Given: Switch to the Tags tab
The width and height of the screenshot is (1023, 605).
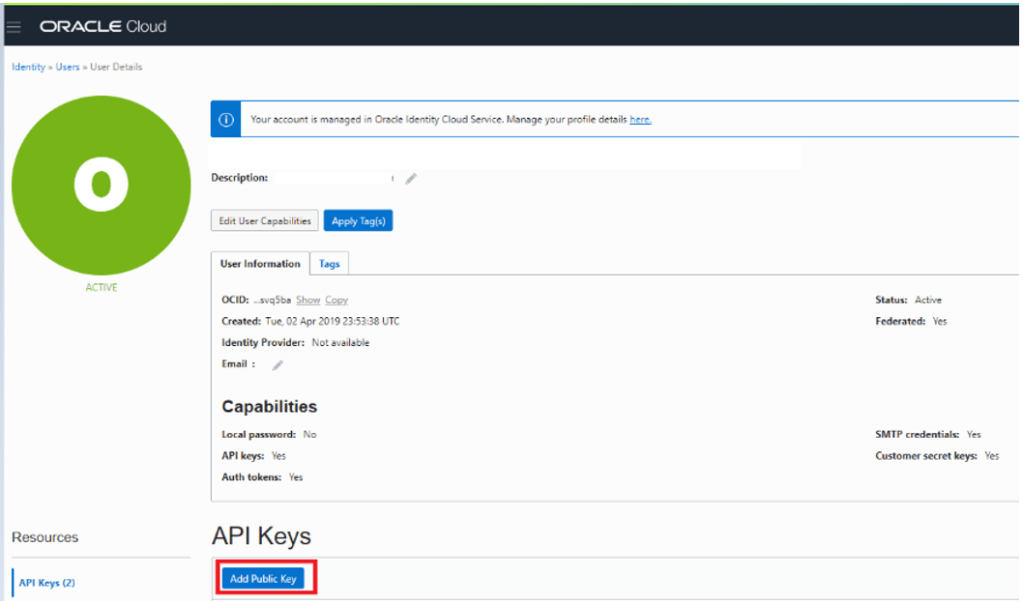Looking at the screenshot, I should [329, 264].
